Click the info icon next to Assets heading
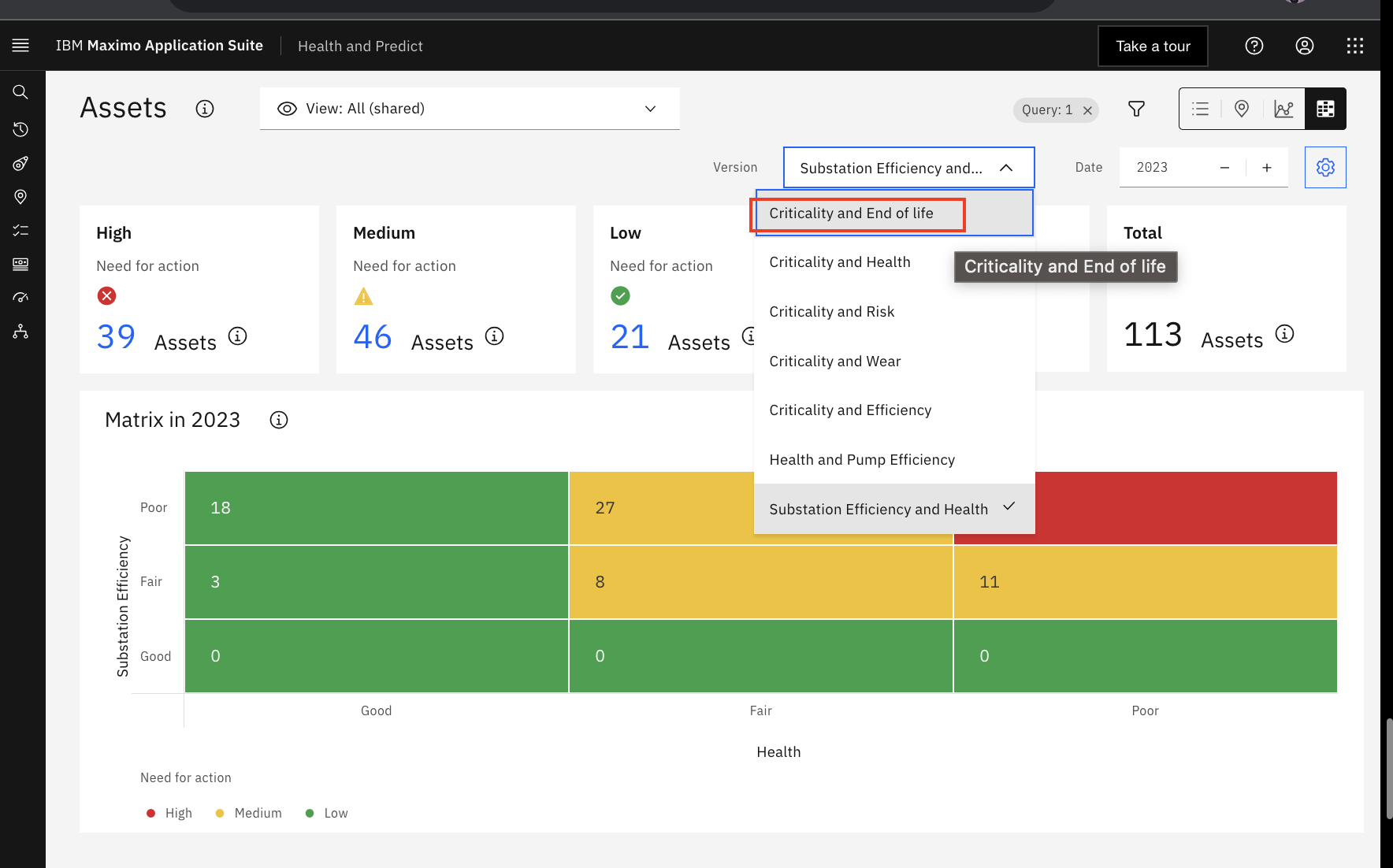This screenshot has width=1393, height=868. (x=205, y=109)
